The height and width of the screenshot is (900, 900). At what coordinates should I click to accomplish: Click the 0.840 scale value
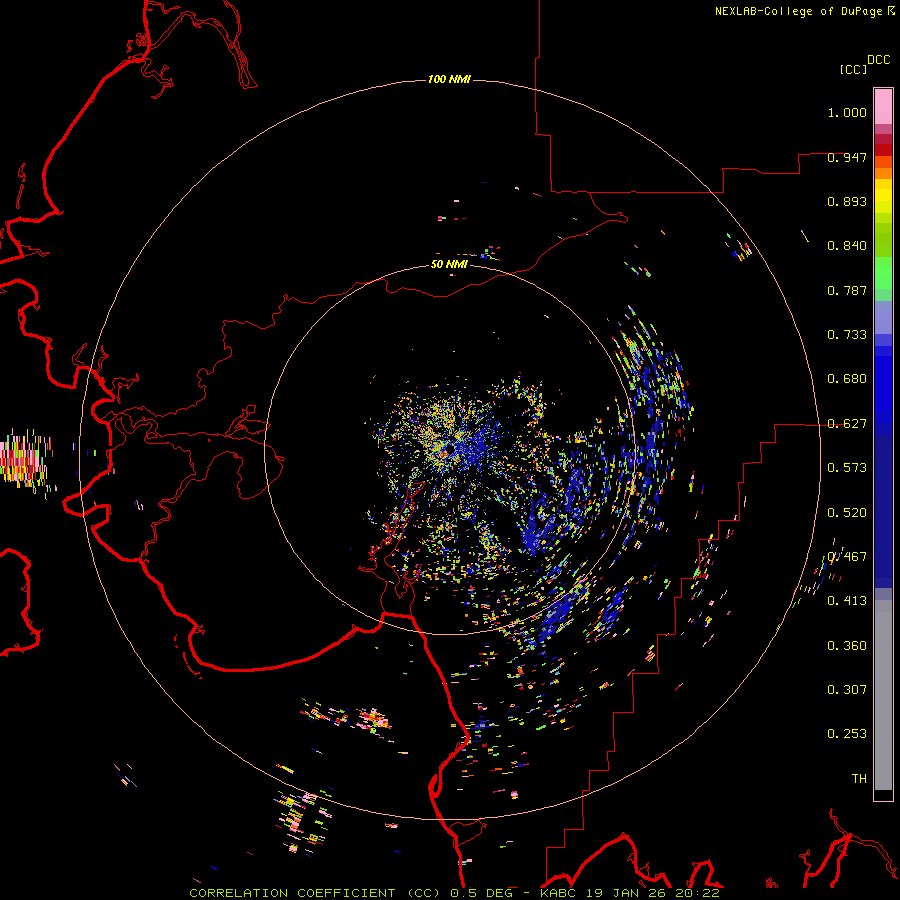tap(847, 246)
